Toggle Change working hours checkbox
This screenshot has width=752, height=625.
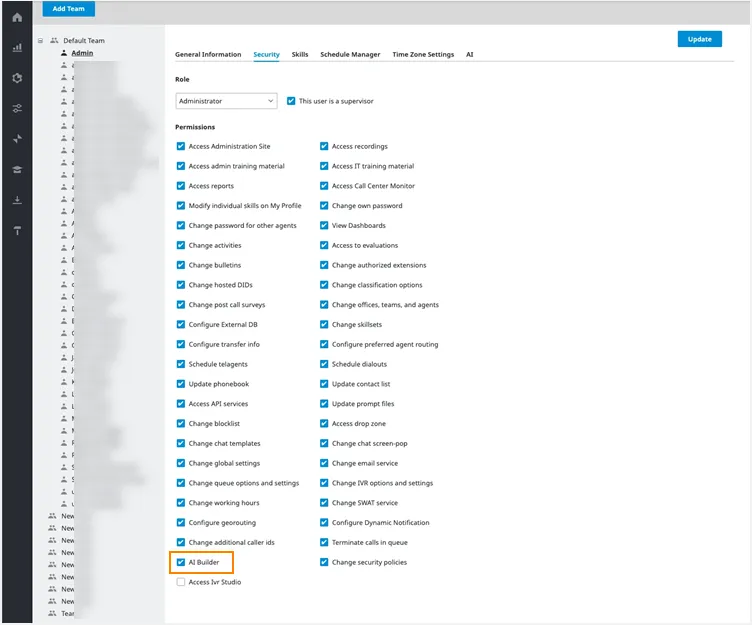pos(181,503)
